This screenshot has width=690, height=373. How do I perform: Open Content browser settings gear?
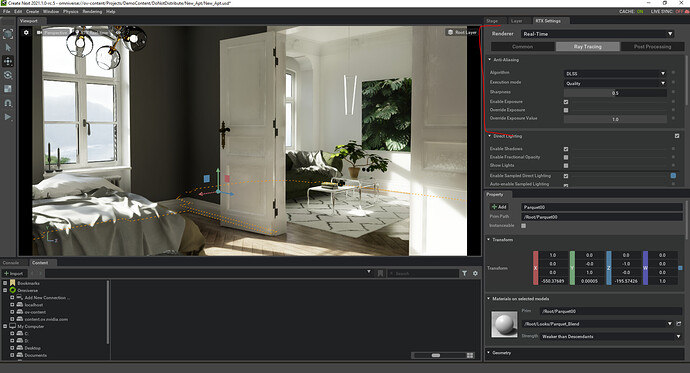(x=475, y=273)
